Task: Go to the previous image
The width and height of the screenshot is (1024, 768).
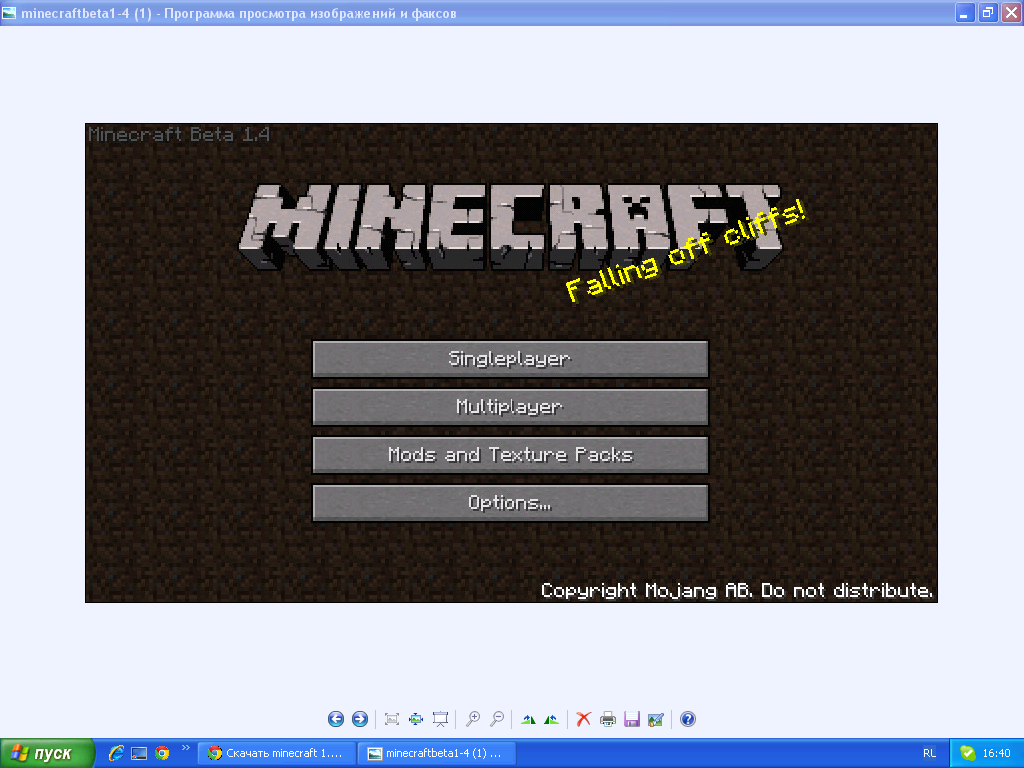Action: (336, 719)
